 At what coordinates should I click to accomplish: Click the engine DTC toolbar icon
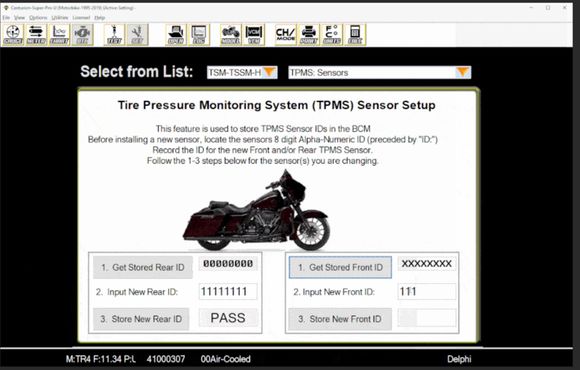[82, 35]
